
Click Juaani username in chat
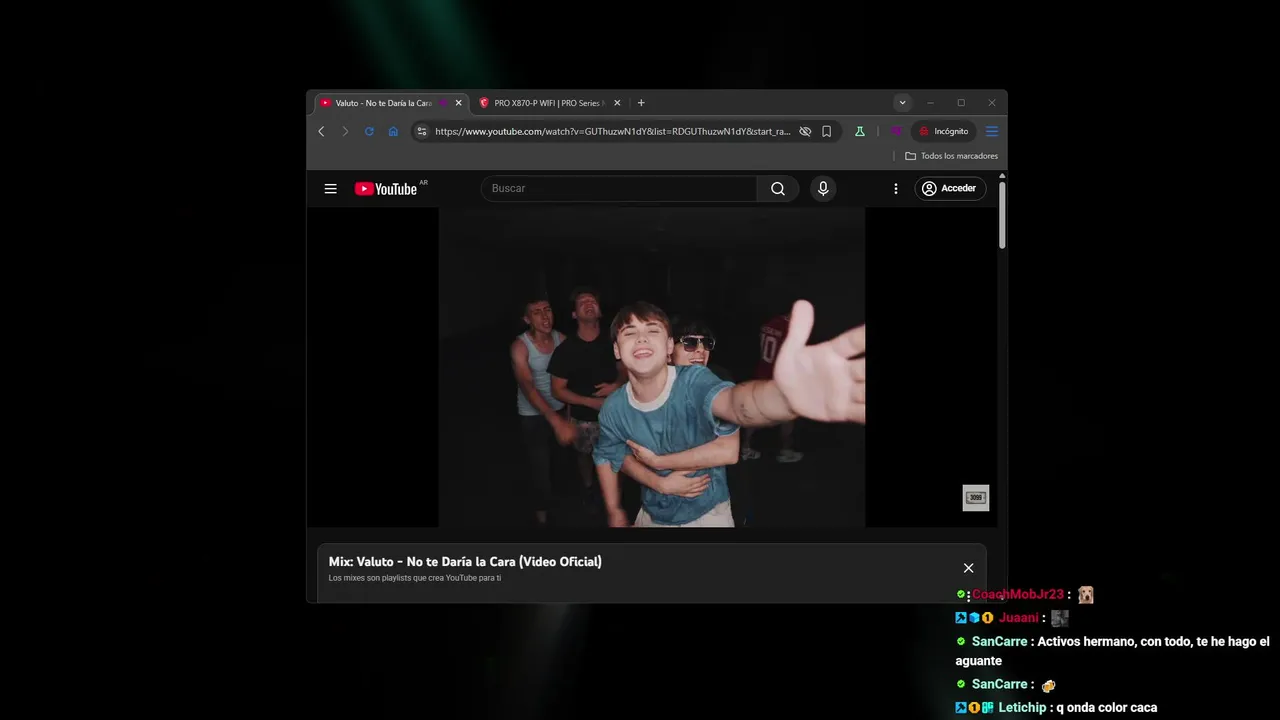coord(1018,617)
